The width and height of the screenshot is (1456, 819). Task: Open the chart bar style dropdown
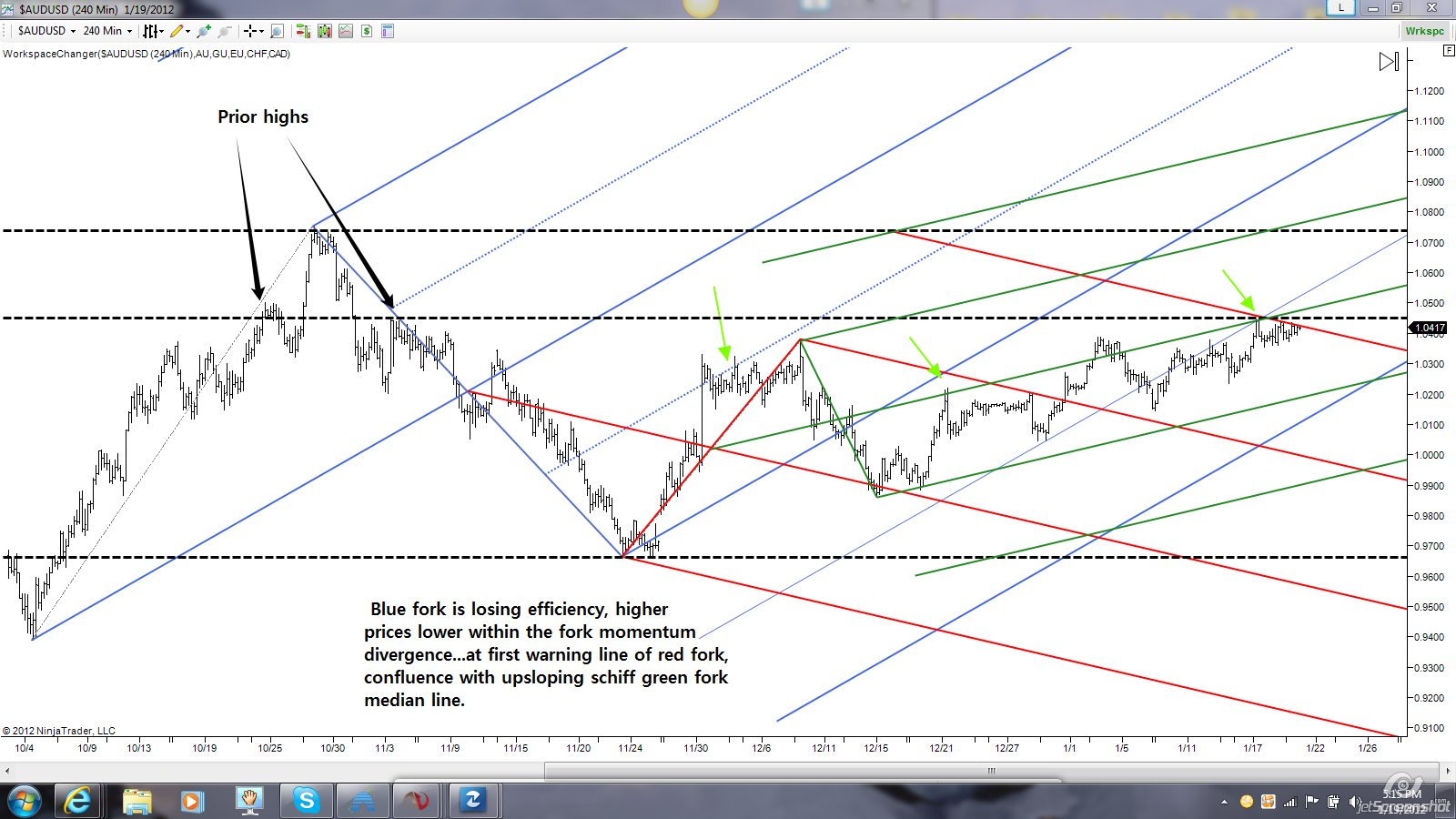coord(152,31)
